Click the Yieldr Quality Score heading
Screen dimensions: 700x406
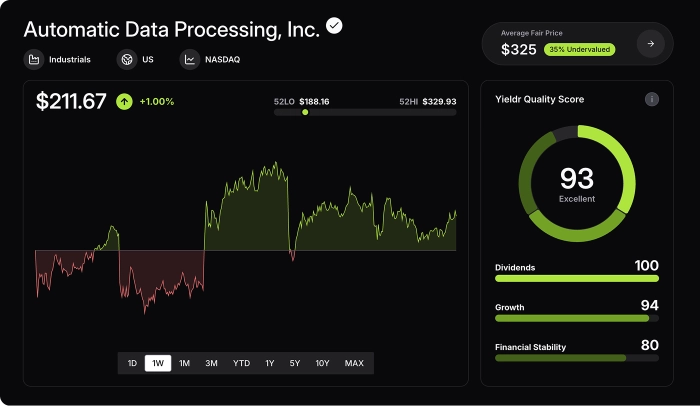tap(539, 99)
